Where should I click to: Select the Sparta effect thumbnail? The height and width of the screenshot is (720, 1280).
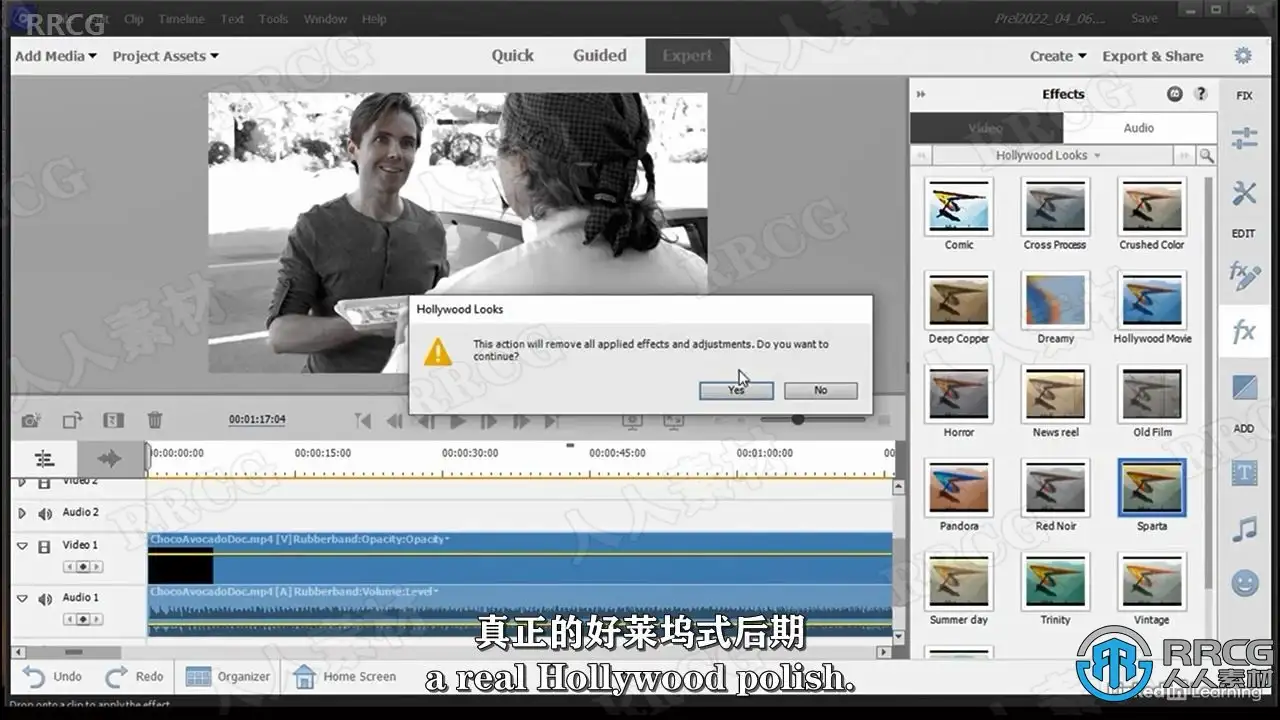[x=1151, y=488]
